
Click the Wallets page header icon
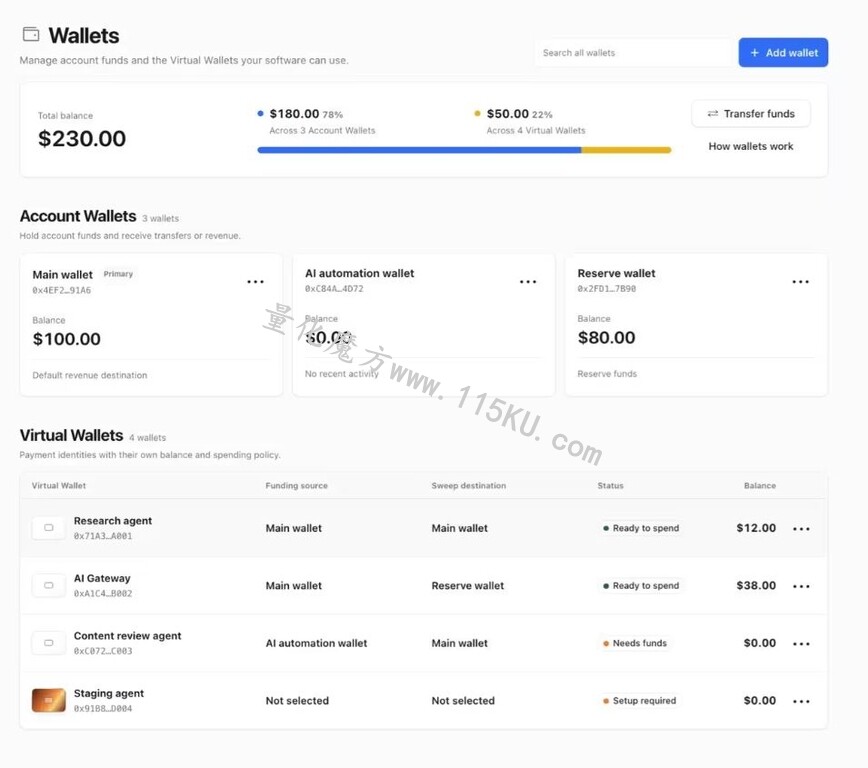31,34
